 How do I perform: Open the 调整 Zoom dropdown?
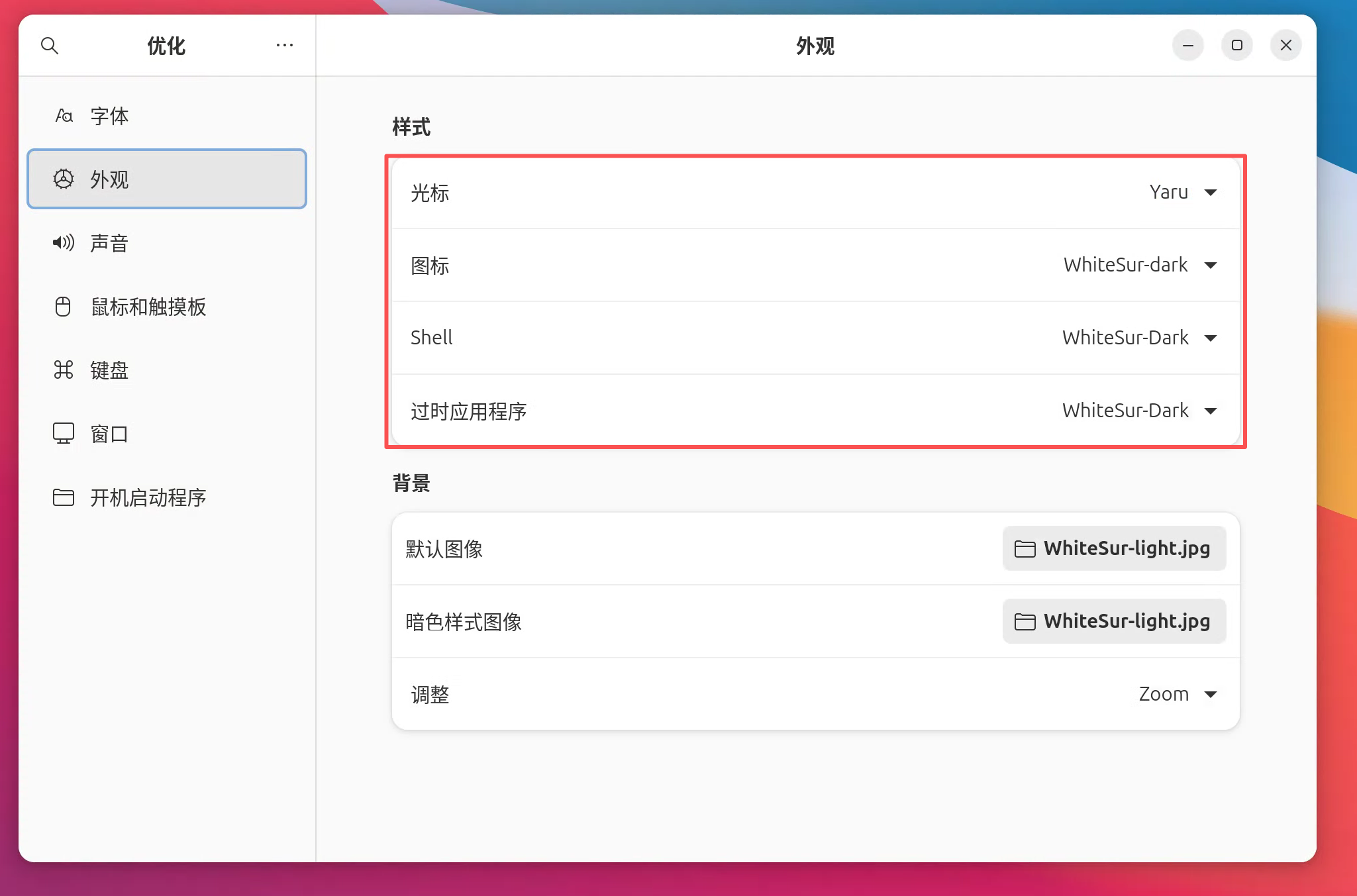pos(1178,695)
